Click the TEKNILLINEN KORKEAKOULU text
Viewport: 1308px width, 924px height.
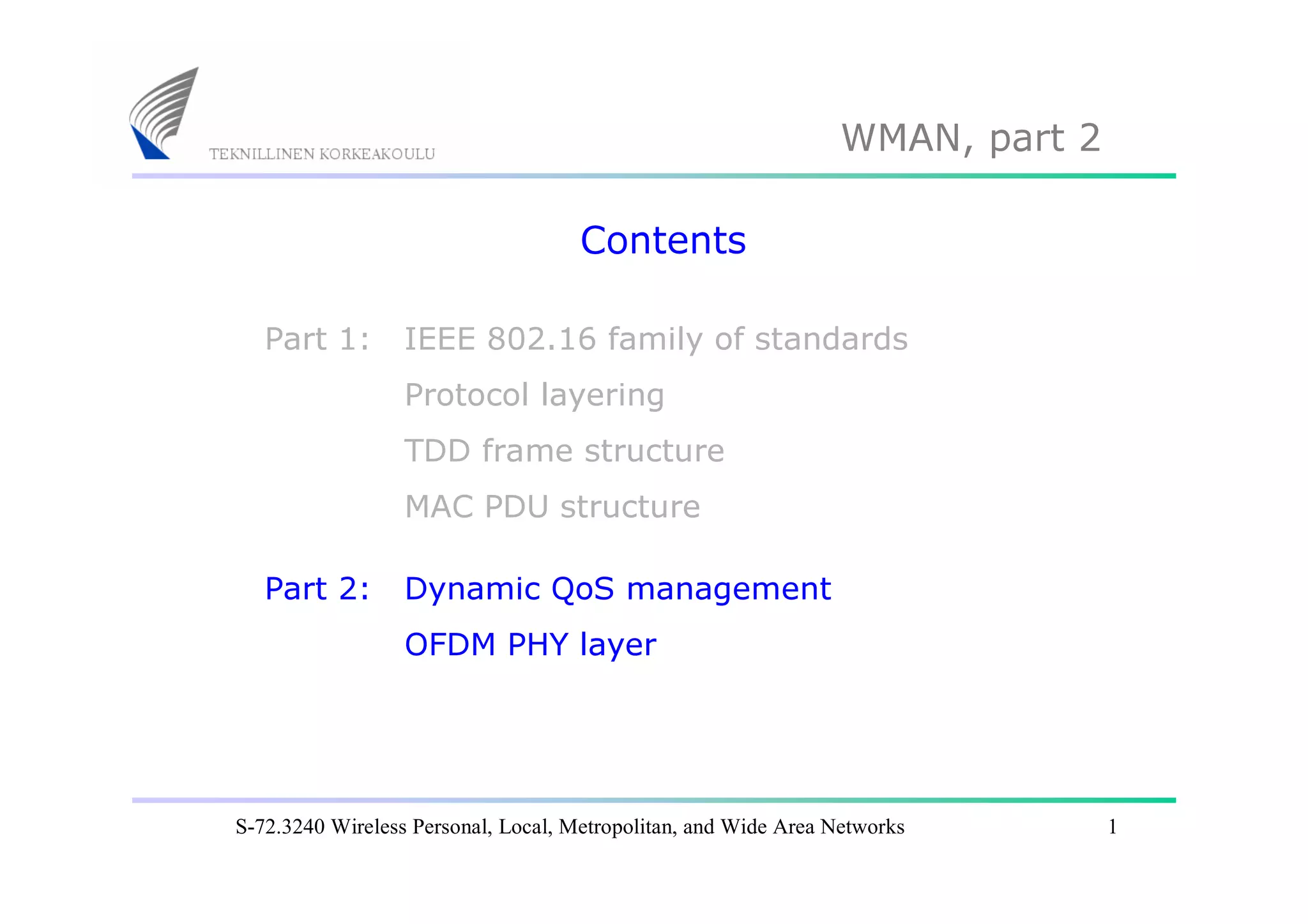point(322,155)
